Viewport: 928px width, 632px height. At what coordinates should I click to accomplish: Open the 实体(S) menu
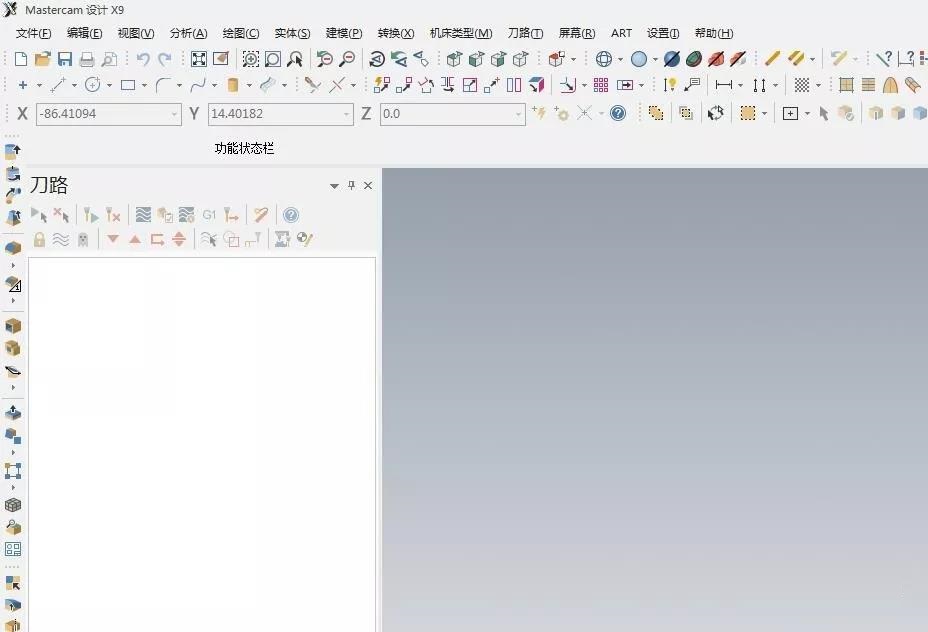292,33
